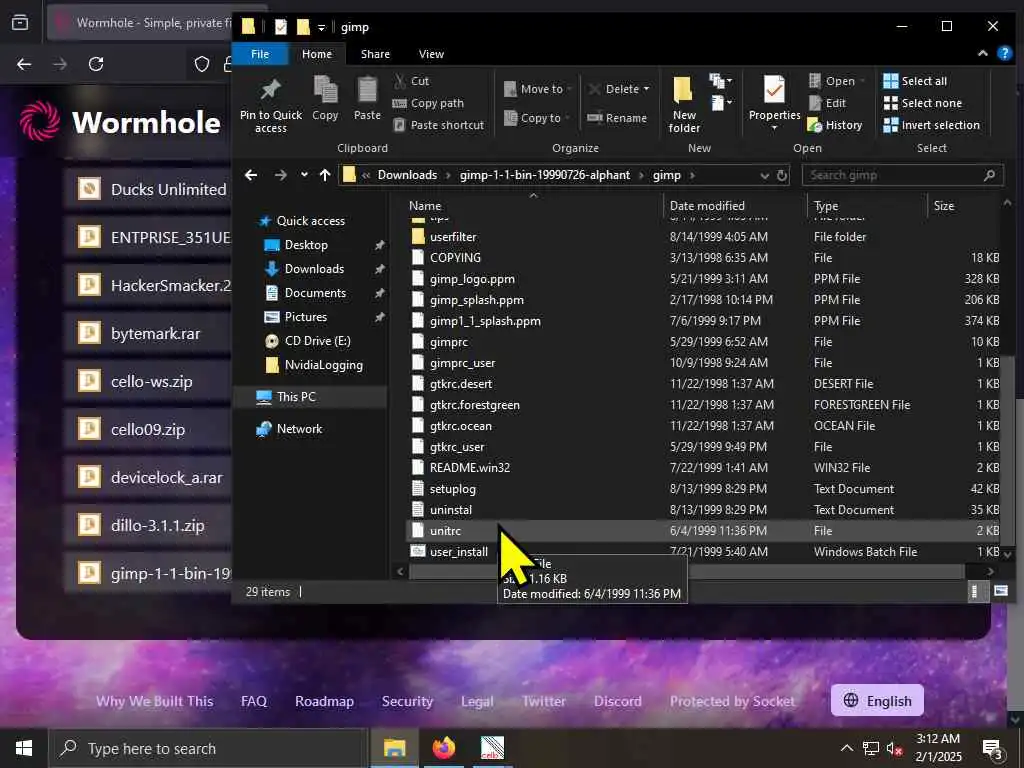Viewport: 1024px width, 768px height.
Task: Click Select none in ribbon
Action: [x=922, y=103]
